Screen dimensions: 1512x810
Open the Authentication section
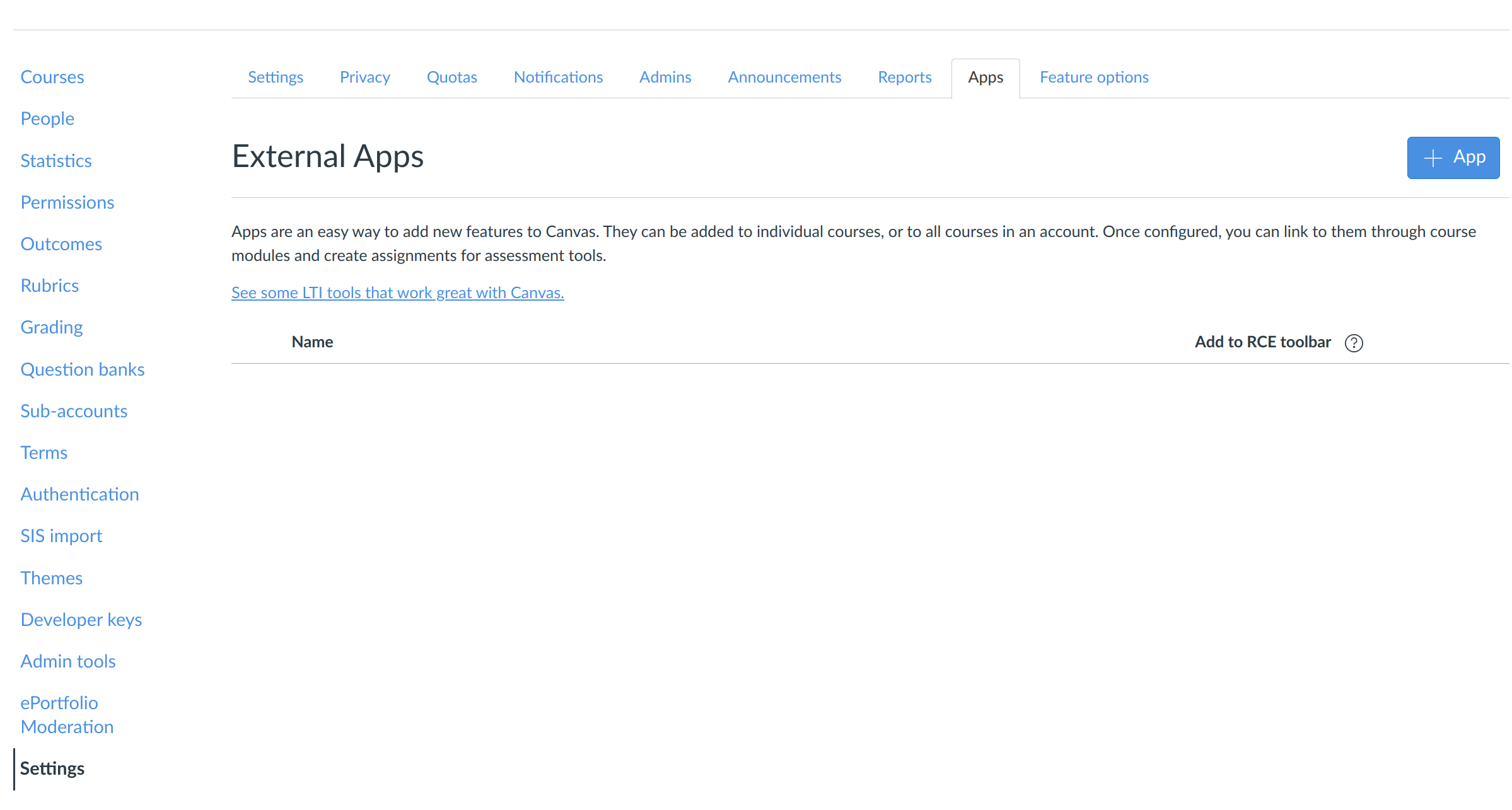pyautogui.click(x=79, y=494)
